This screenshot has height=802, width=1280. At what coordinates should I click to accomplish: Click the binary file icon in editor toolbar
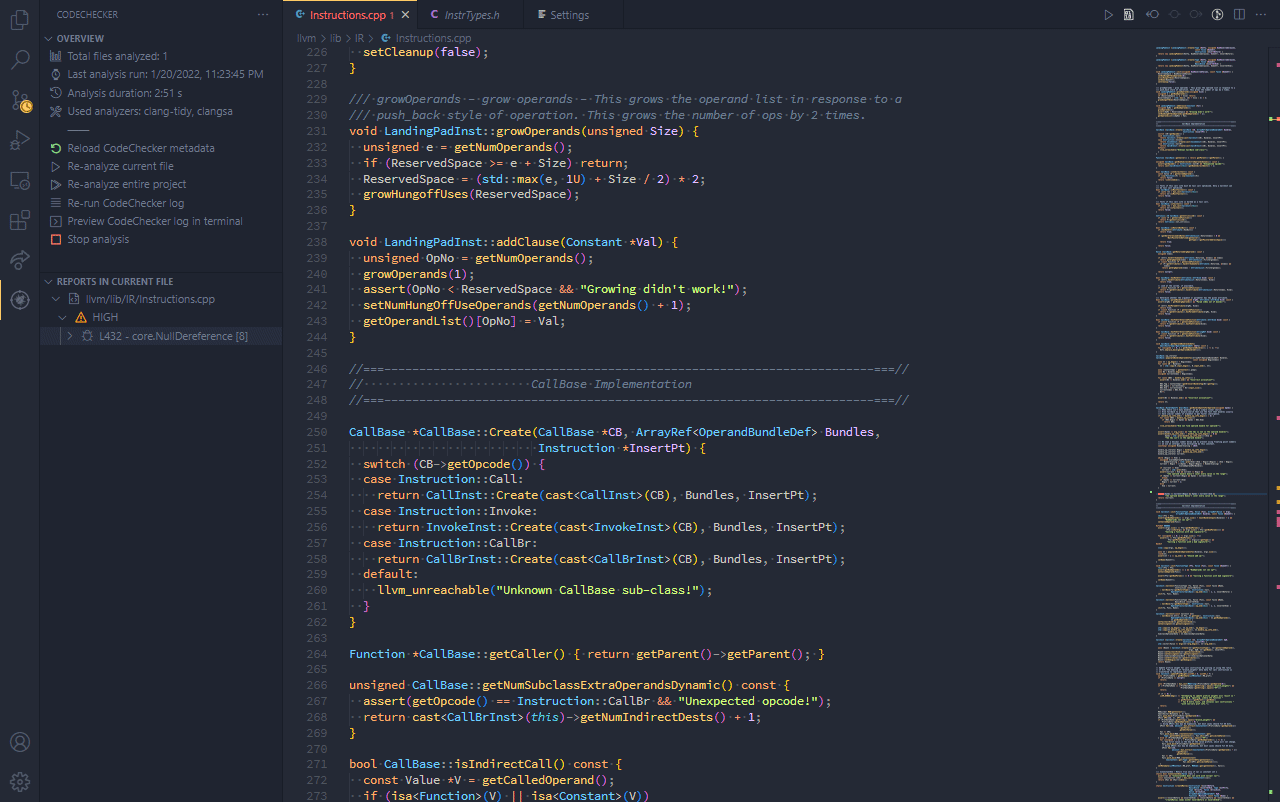(x=1129, y=15)
